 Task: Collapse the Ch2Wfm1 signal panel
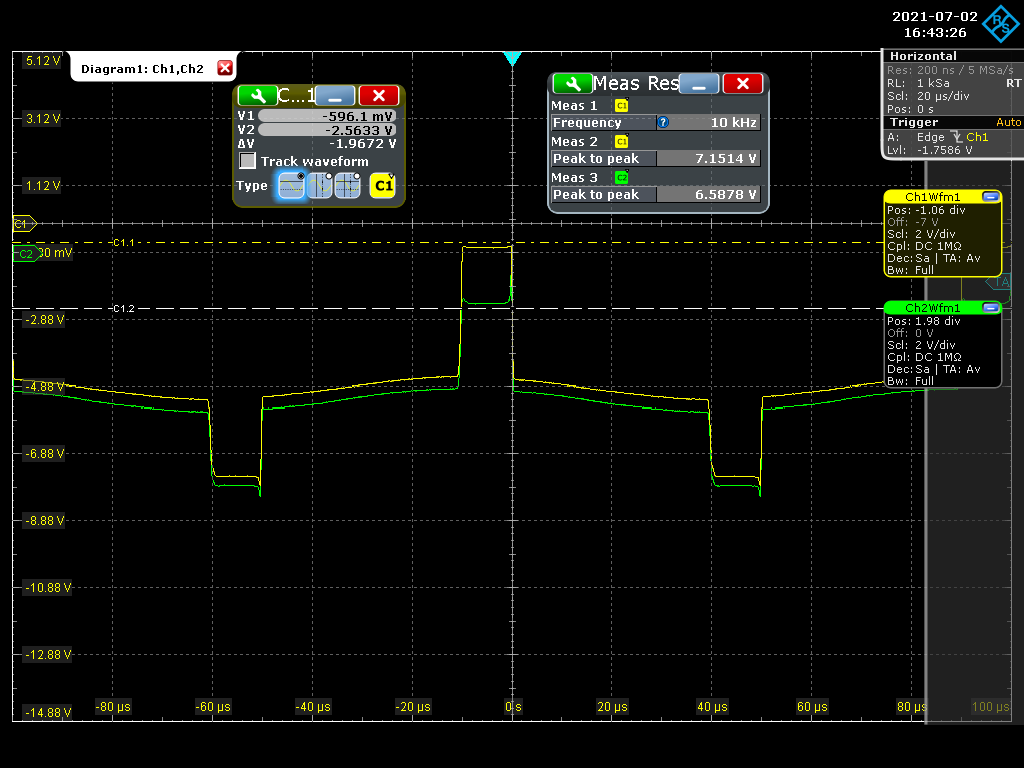[990, 308]
